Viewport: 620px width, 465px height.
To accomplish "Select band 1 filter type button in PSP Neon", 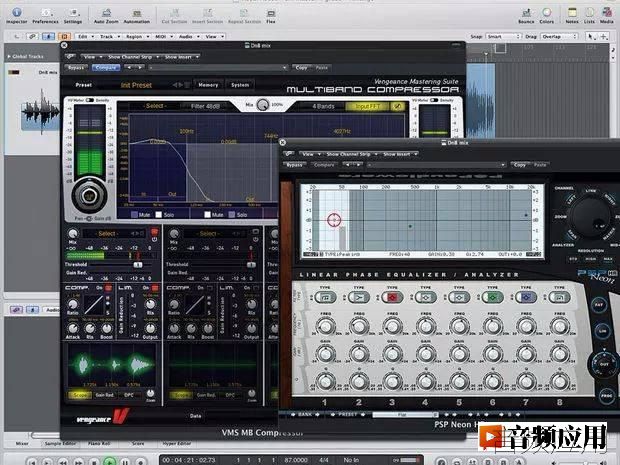I will 325,297.
